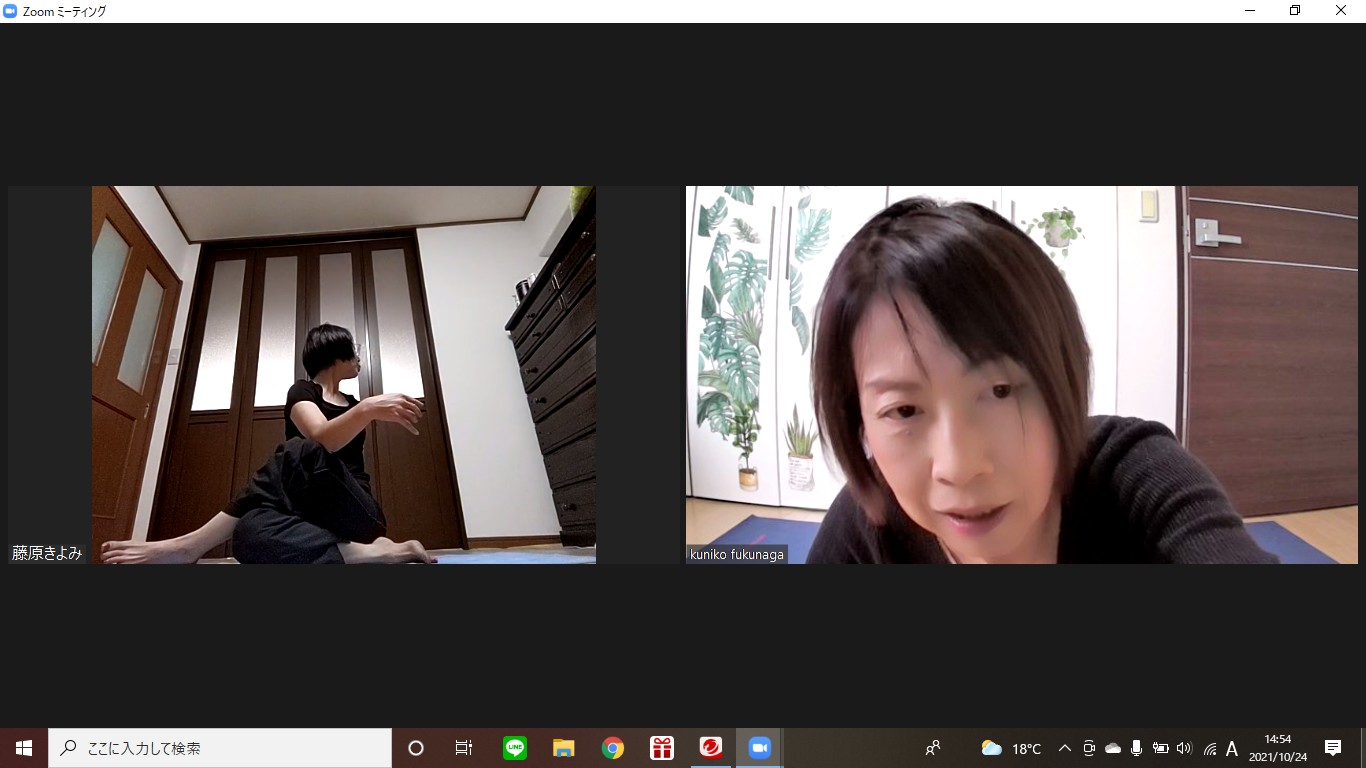This screenshot has height=768, width=1366.
Task: Click the active Zoom taskbar icon
Action: click(760, 748)
